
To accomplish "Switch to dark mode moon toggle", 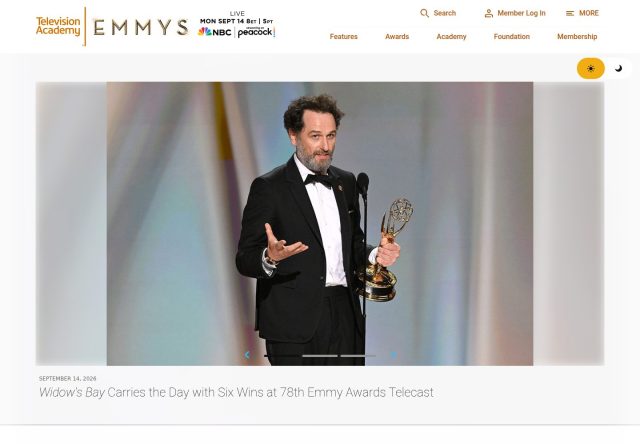I will [619, 68].
